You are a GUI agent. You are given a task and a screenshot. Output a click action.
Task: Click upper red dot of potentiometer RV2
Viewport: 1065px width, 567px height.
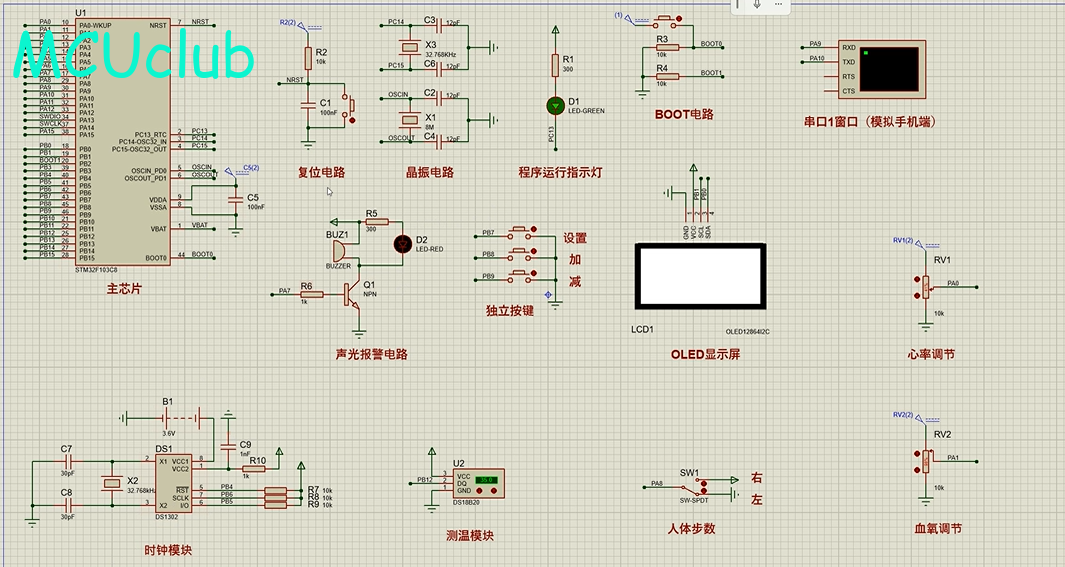[x=917, y=454]
